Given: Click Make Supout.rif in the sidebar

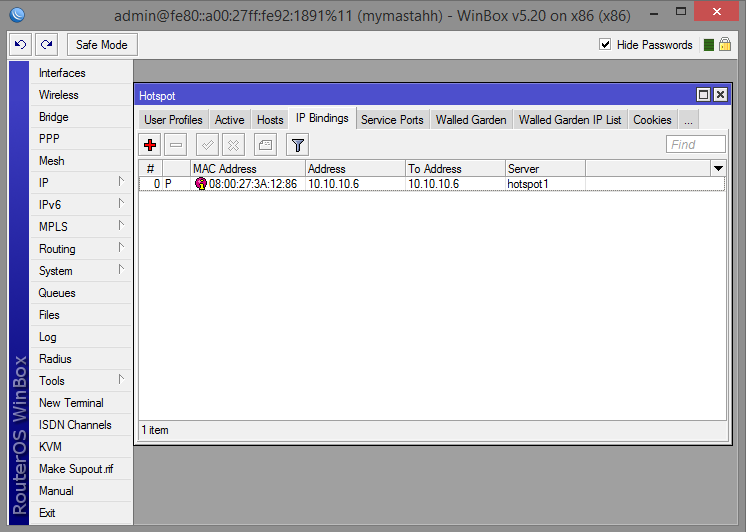Looking at the screenshot, I should coord(81,469).
